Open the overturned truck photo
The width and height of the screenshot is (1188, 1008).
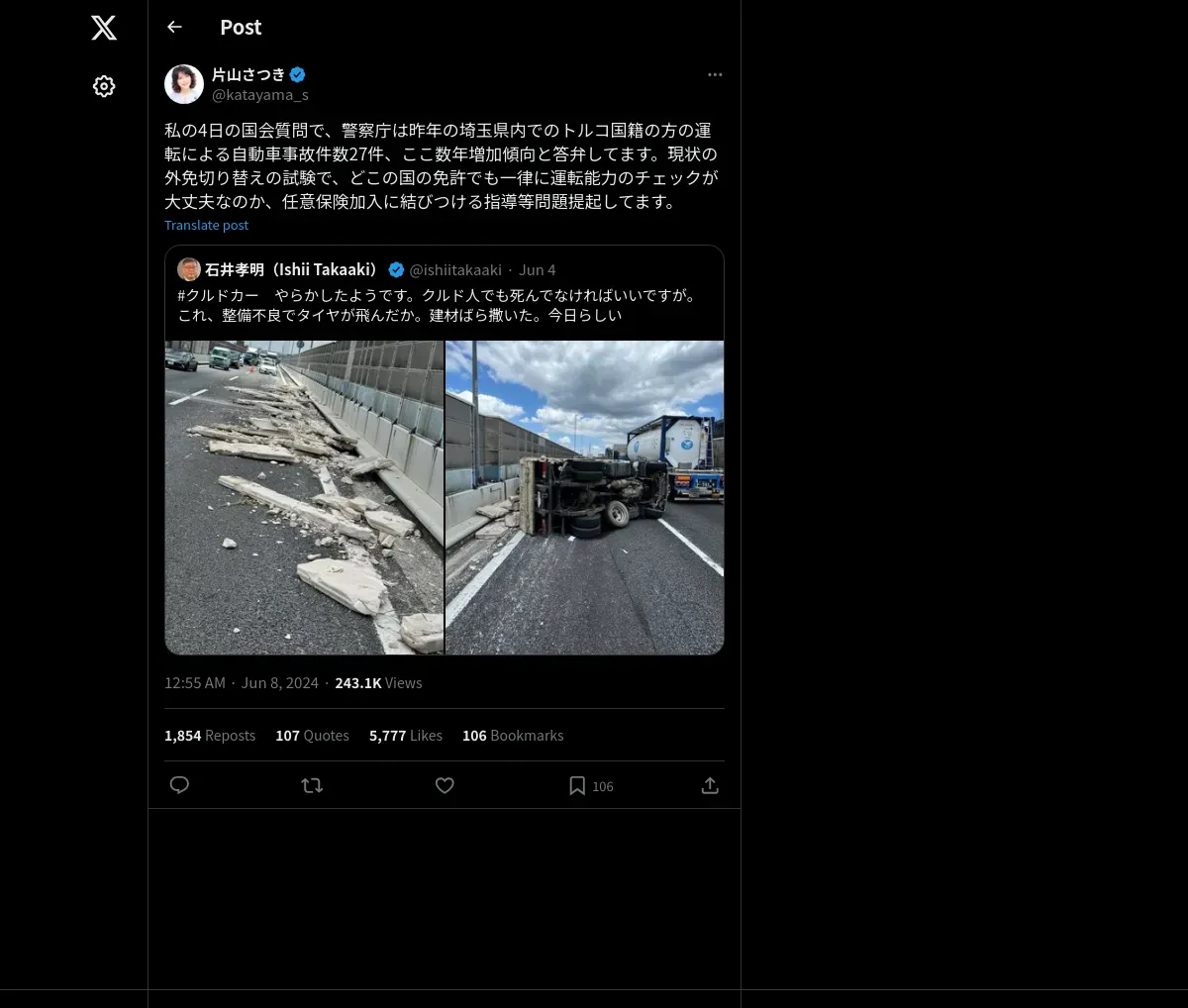pos(585,497)
